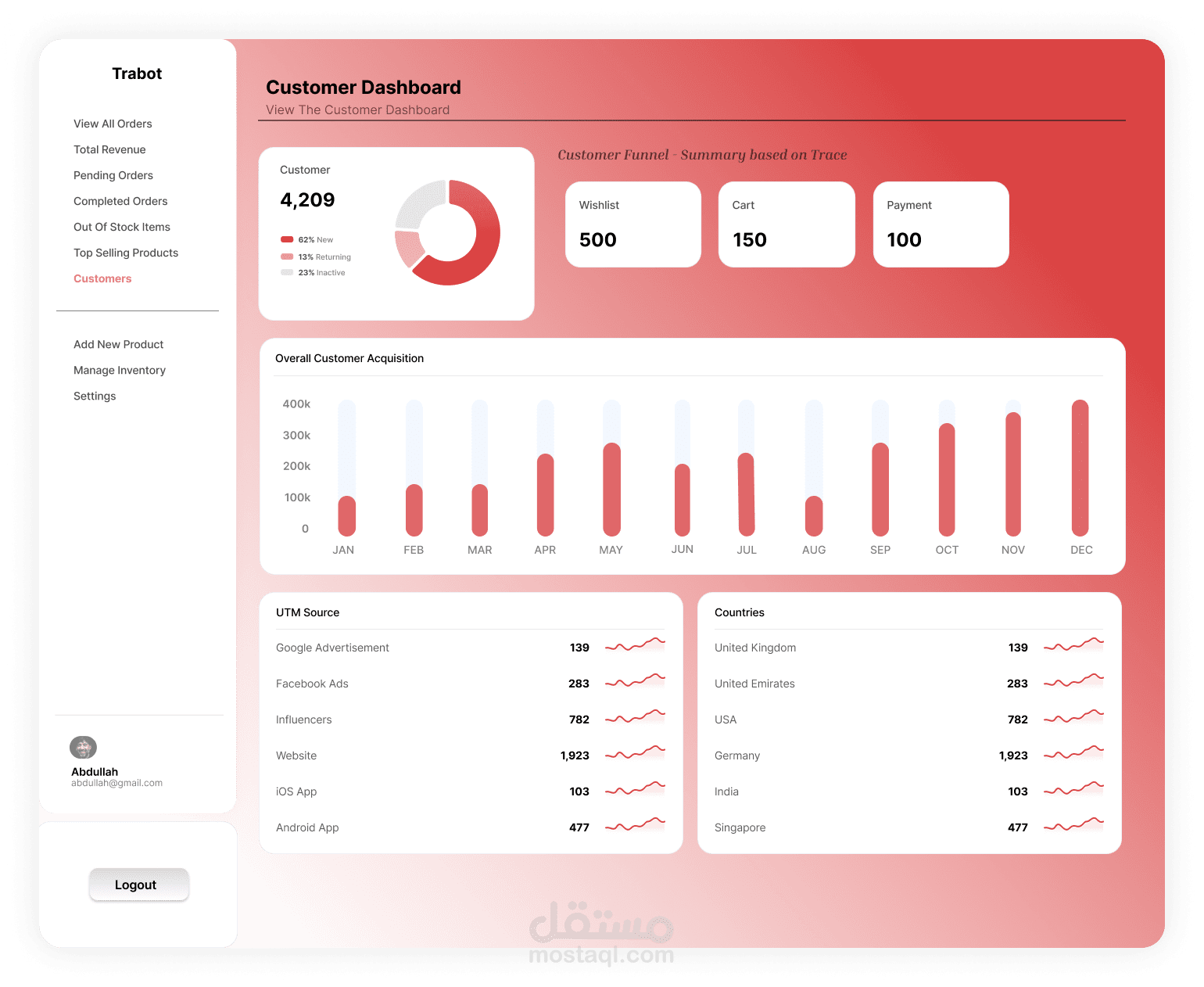Click the red 62% New legend swatch

click(287, 239)
